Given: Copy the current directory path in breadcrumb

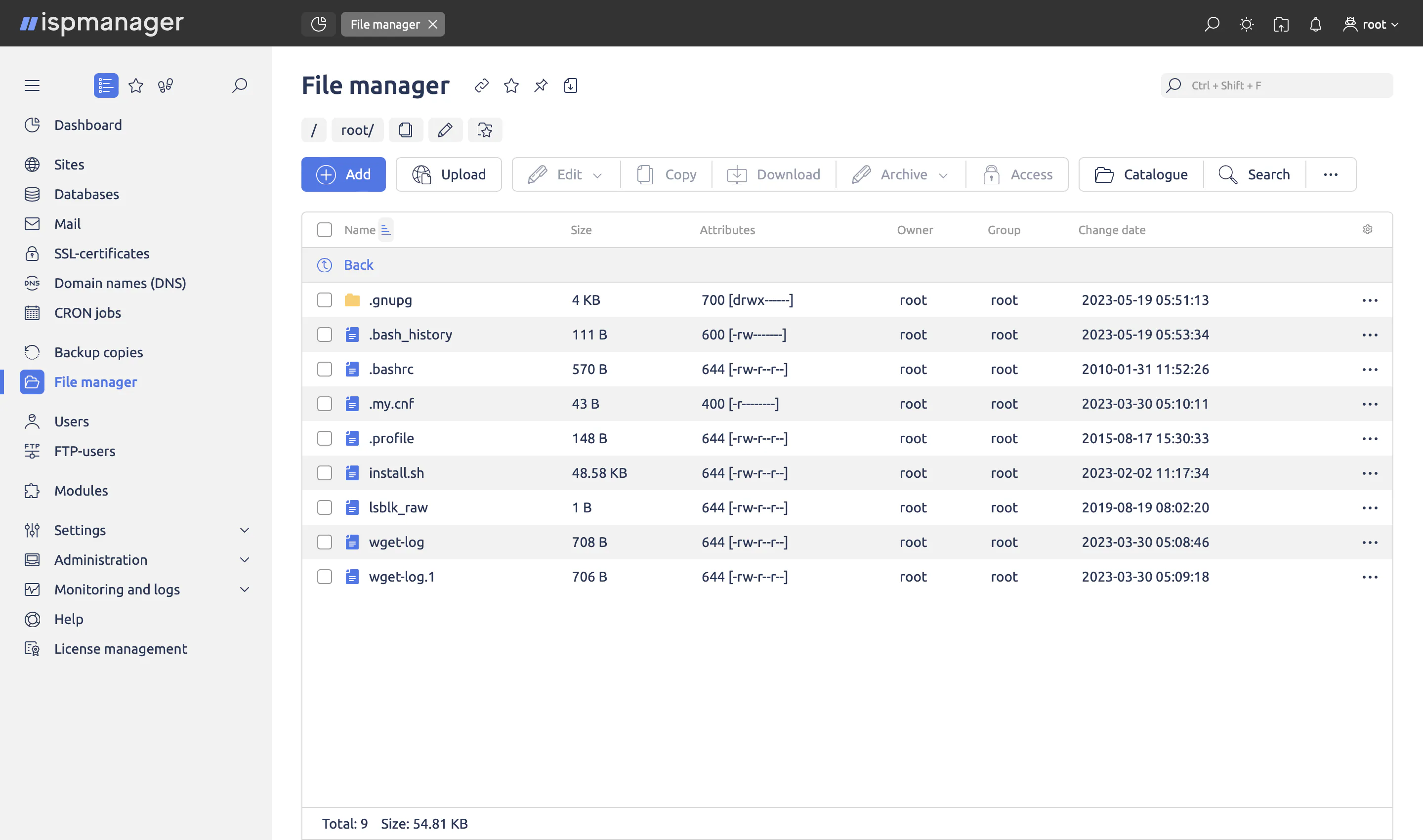Looking at the screenshot, I should [x=405, y=129].
